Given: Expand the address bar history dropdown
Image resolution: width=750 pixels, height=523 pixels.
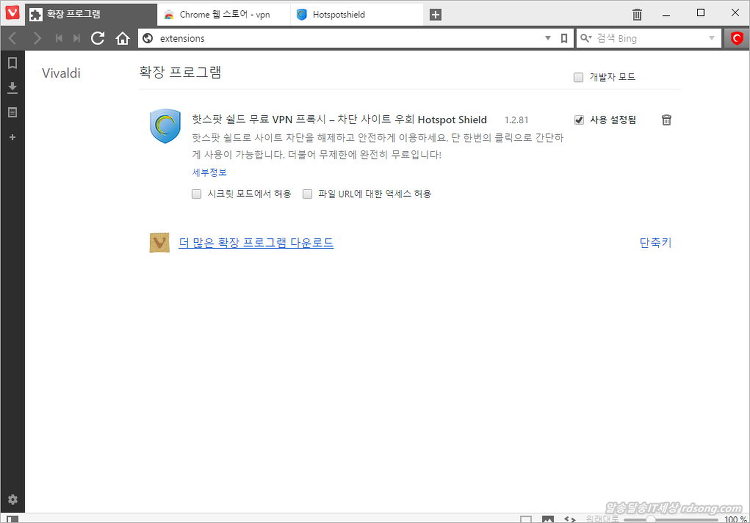Looking at the screenshot, I should tap(547, 38).
